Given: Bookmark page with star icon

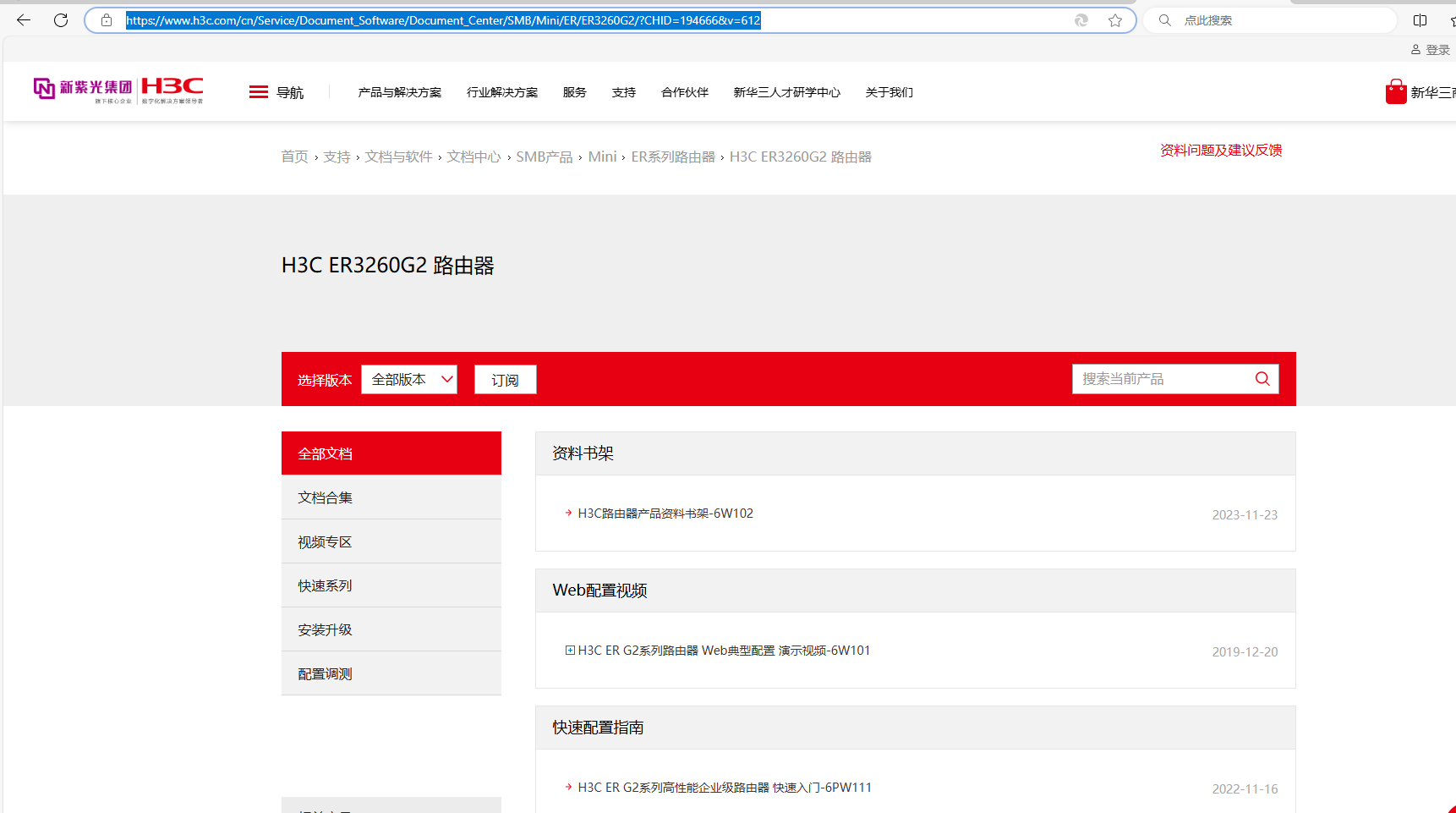Looking at the screenshot, I should click(1115, 20).
